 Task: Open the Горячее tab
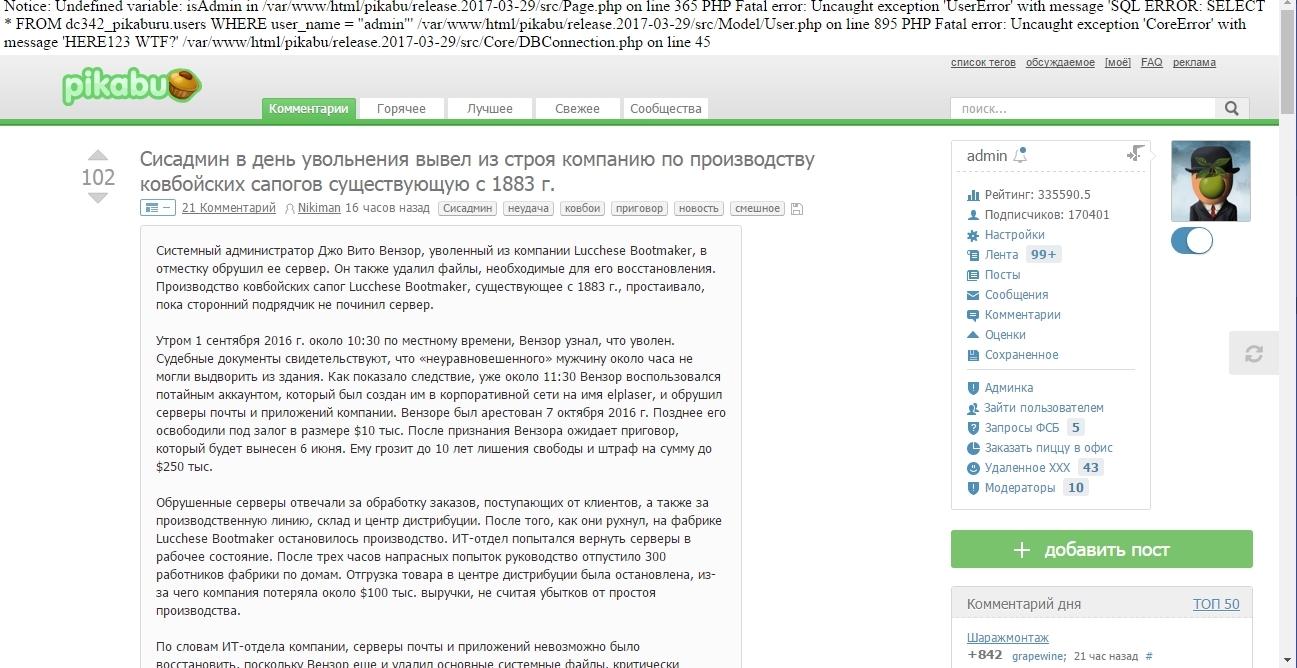[401, 108]
